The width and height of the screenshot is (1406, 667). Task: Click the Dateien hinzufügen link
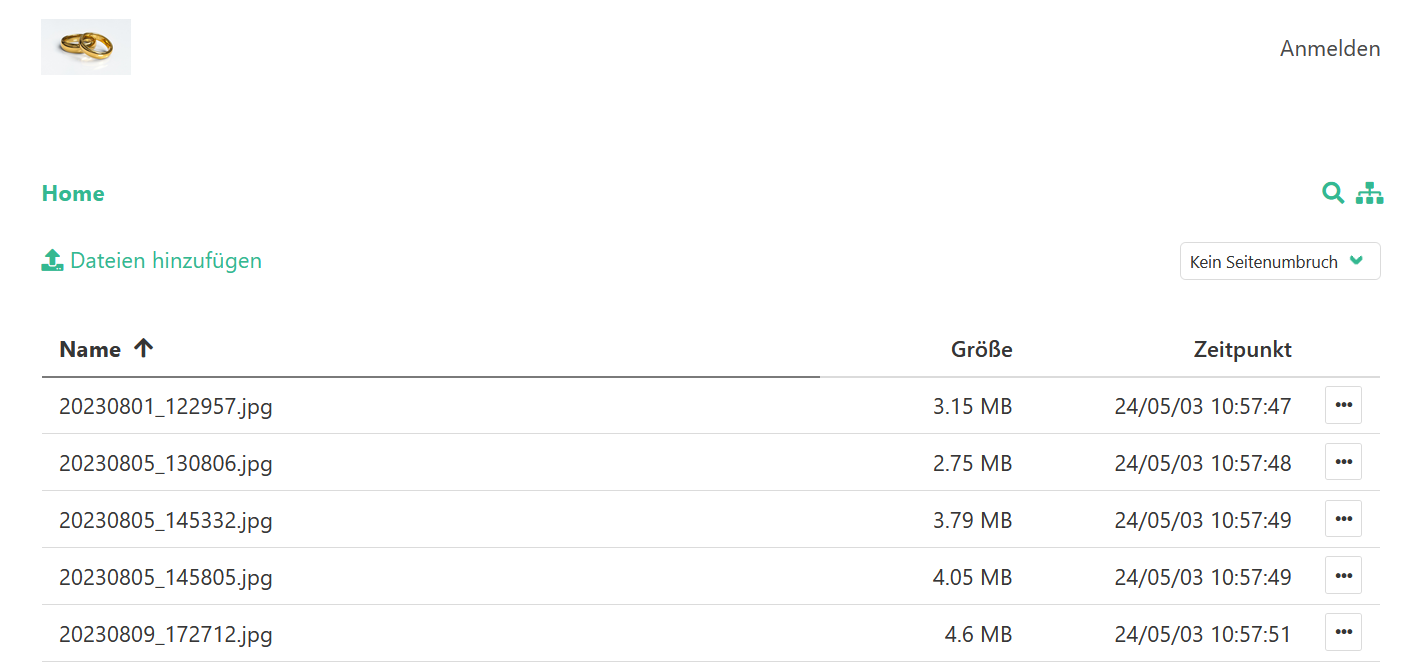click(165, 260)
